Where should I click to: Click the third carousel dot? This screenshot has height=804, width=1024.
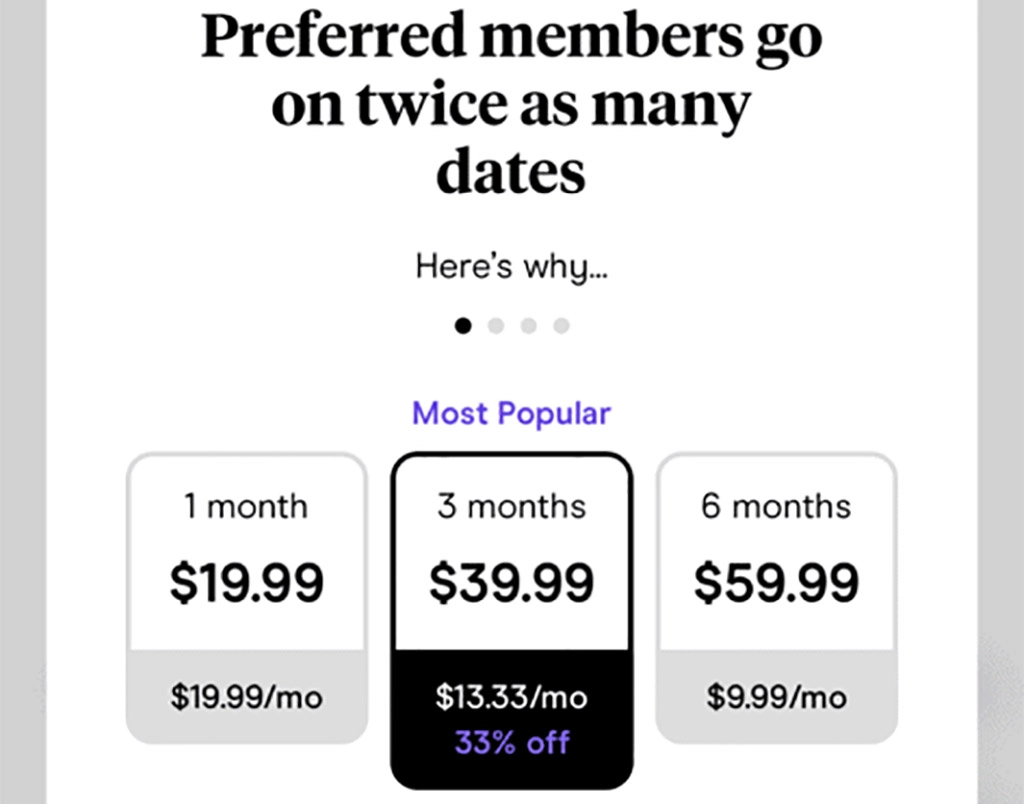pos(529,325)
